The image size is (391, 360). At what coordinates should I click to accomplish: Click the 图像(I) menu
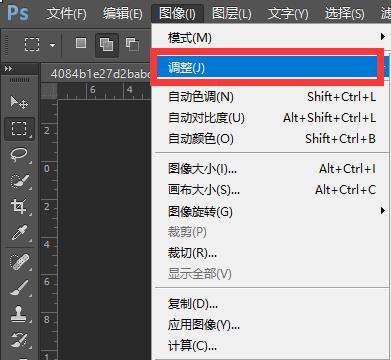pos(177,14)
